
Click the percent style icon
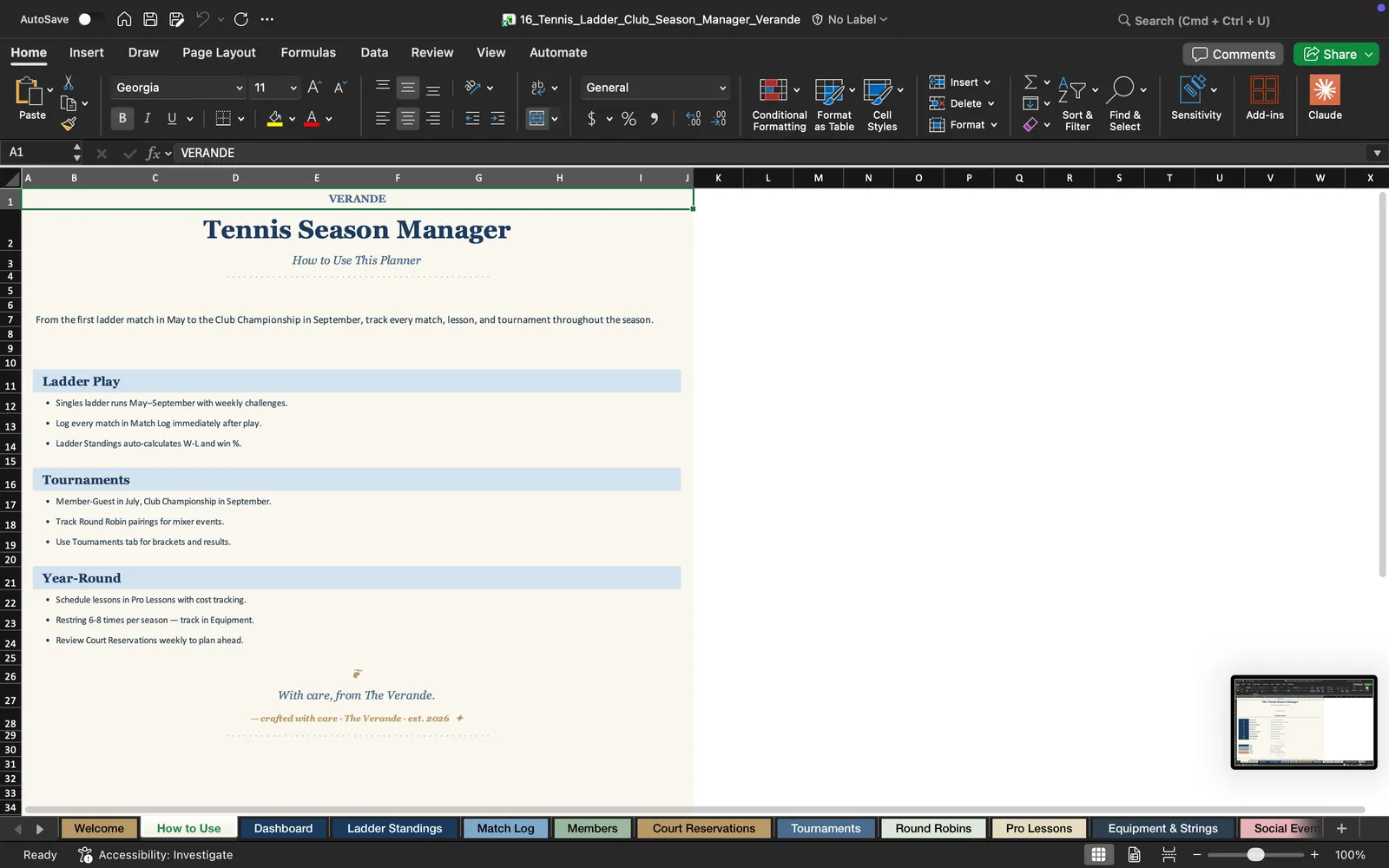click(629, 119)
